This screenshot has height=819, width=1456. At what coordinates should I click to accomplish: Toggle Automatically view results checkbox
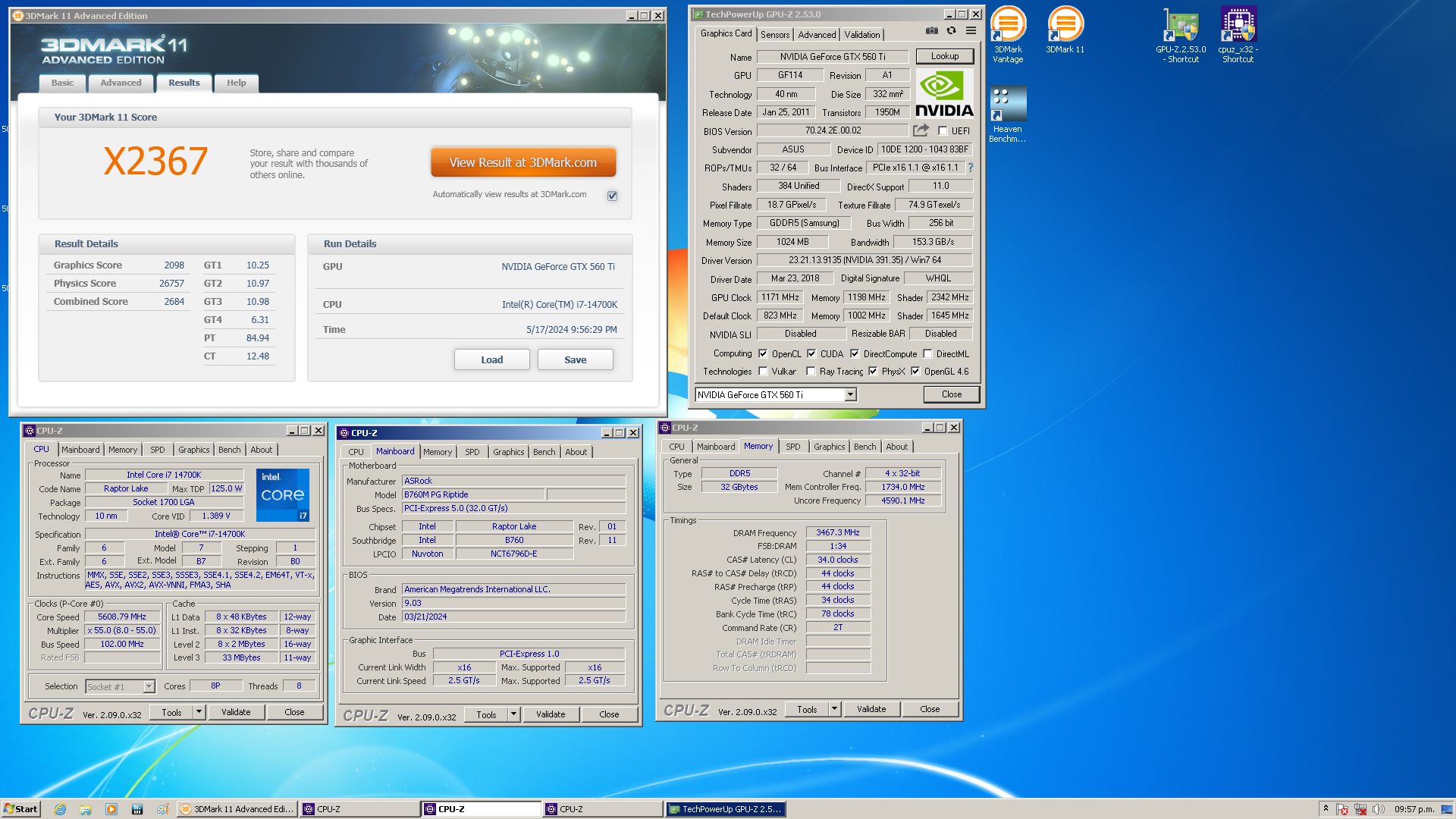pyautogui.click(x=612, y=196)
